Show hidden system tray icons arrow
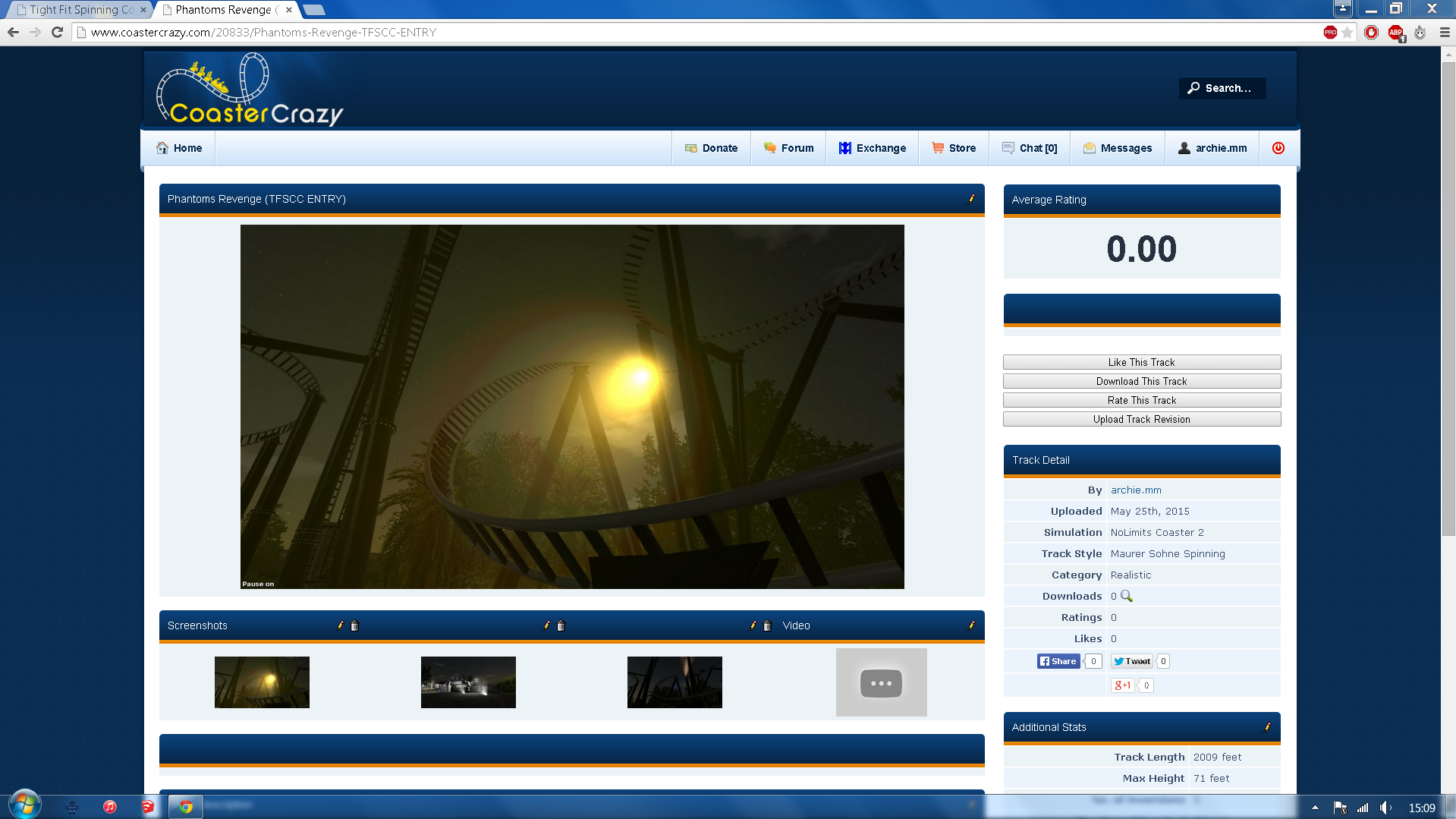1456x819 pixels. pos(1315,808)
